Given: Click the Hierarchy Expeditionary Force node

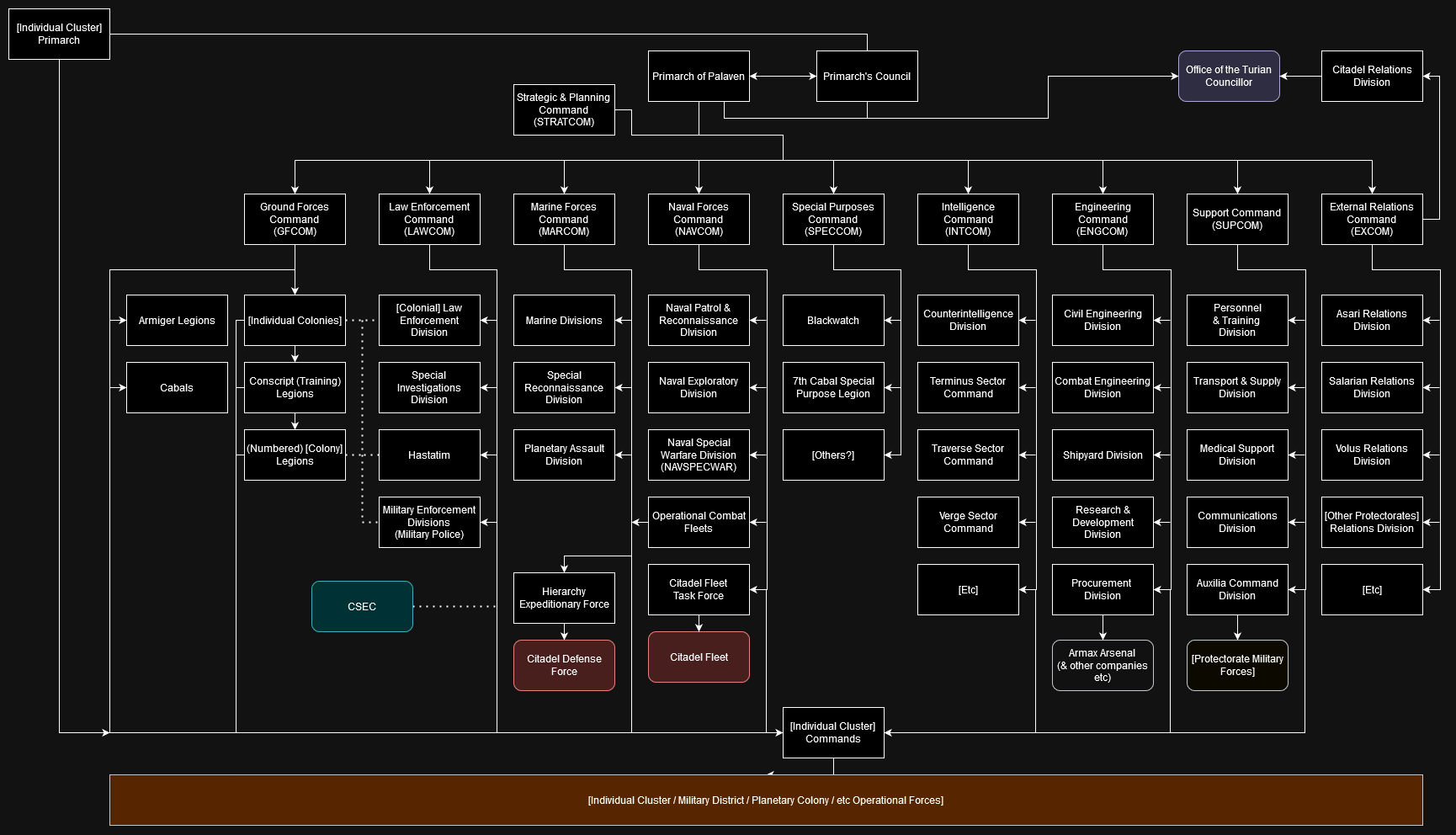Looking at the screenshot, I should (x=563, y=598).
